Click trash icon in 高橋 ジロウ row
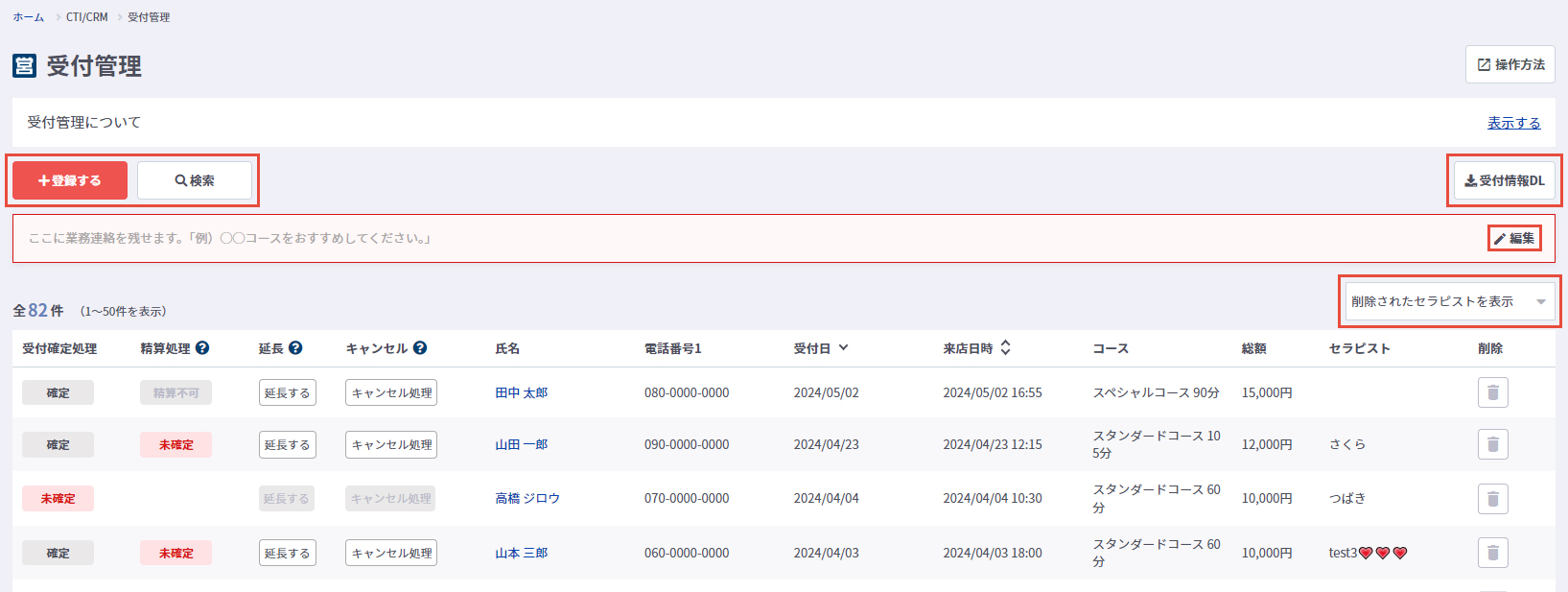Viewport: 1568px width, 592px height. (1492, 499)
